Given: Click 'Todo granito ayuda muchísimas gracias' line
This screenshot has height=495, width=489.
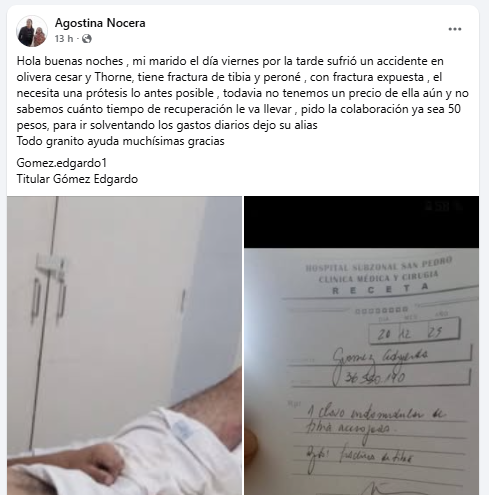Looking at the screenshot, I should (121, 141).
